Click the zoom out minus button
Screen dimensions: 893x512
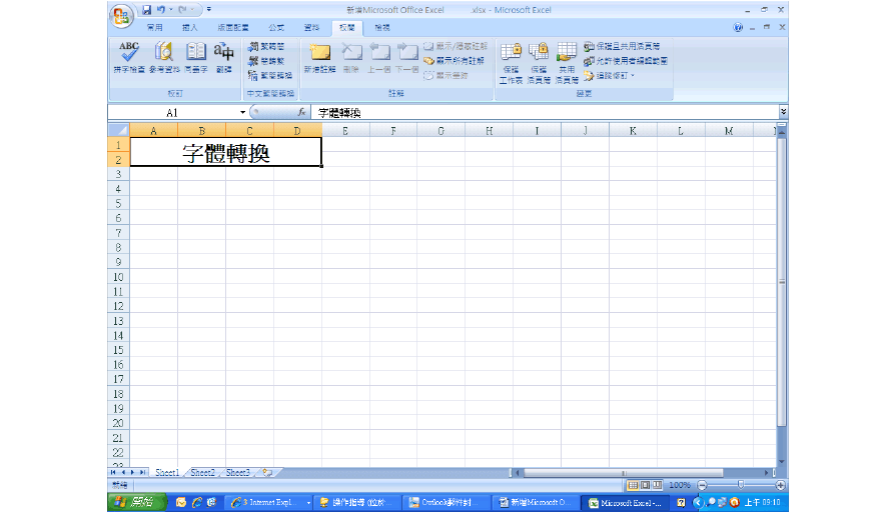point(702,485)
